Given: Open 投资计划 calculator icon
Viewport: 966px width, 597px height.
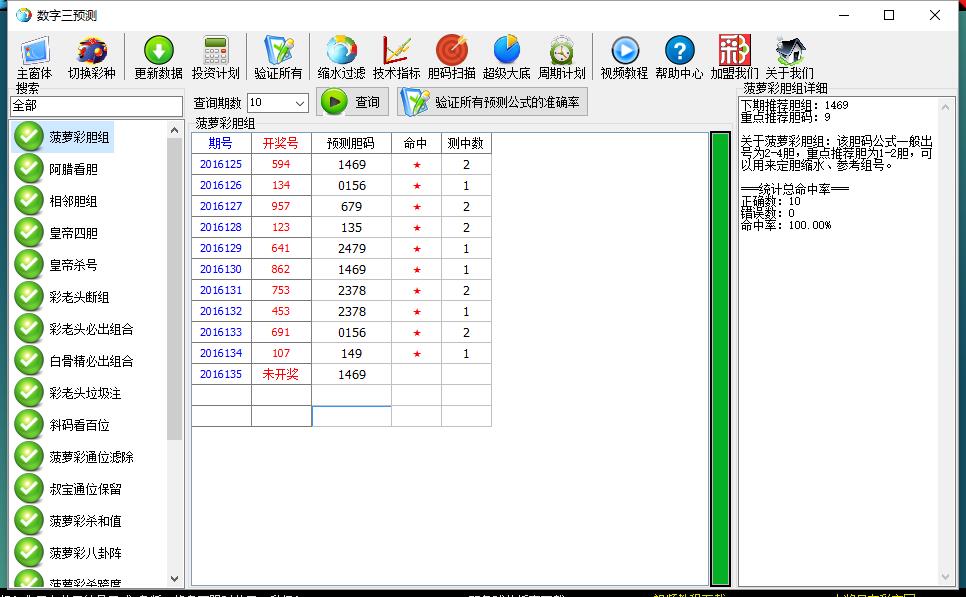Looking at the screenshot, I should pyautogui.click(x=215, y=57).
